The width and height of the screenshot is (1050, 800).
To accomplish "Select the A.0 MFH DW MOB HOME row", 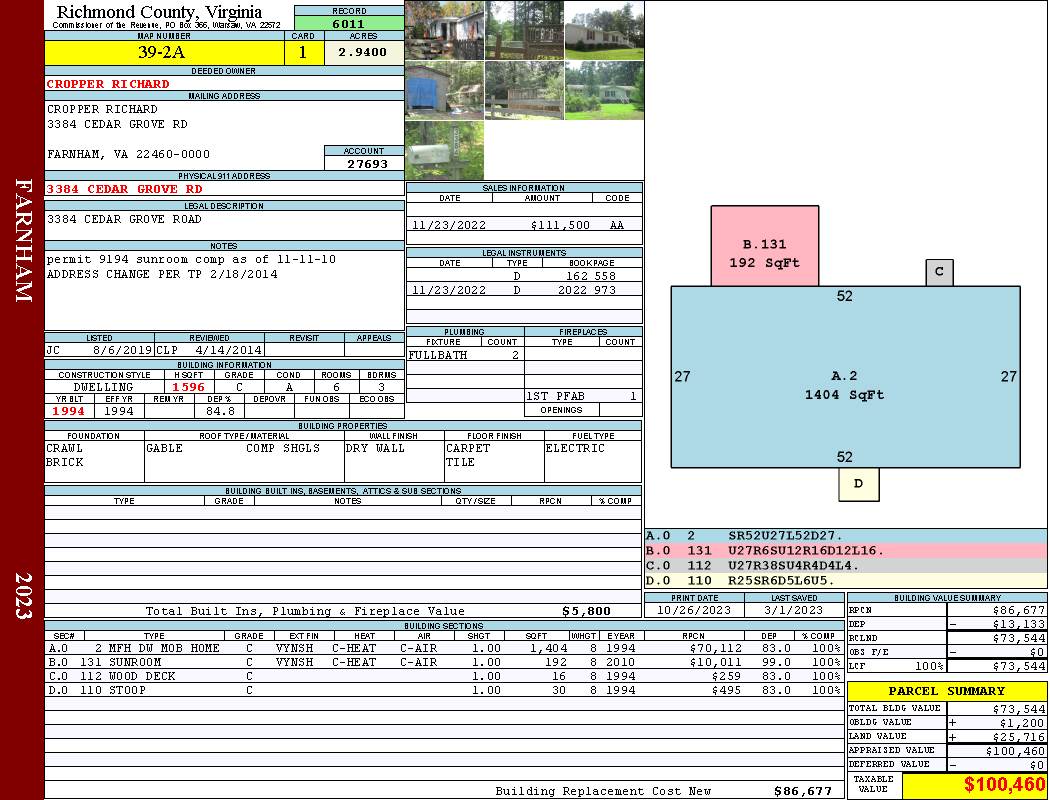I will pos(444,648).
